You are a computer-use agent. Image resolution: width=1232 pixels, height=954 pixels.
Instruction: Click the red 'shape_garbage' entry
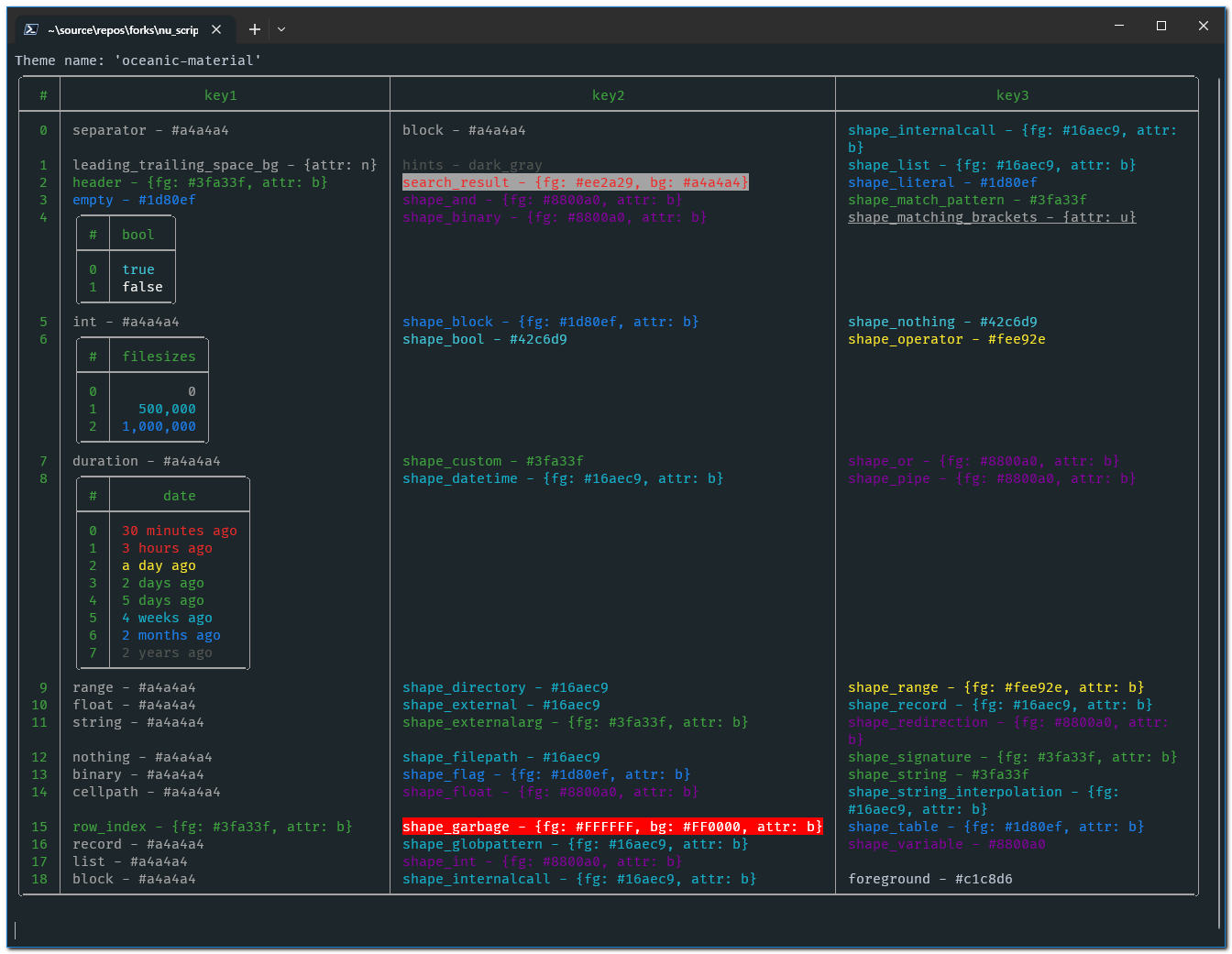612,827
